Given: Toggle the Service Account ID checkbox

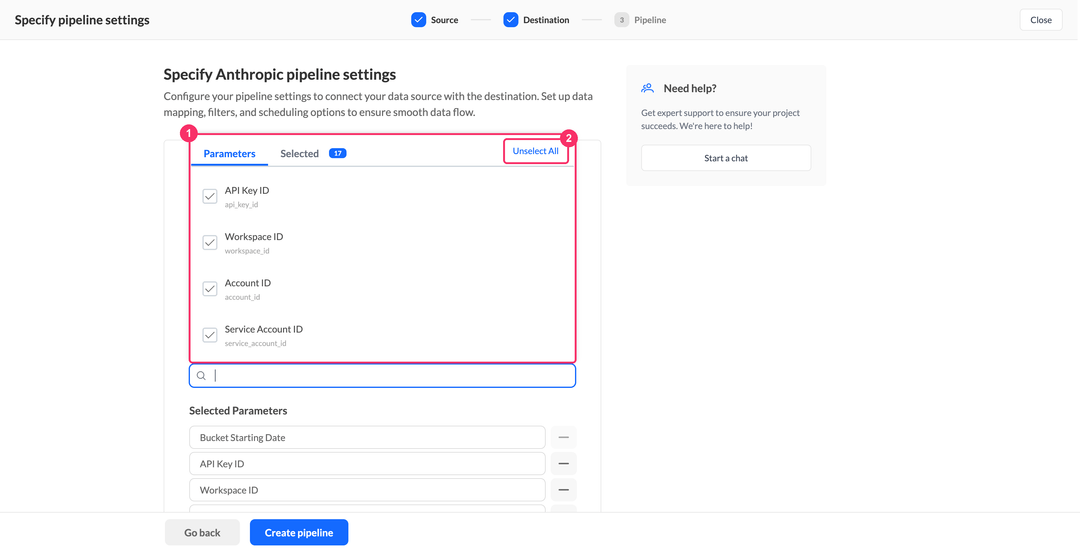Looking at the screenshot, I should click(209, 335).
